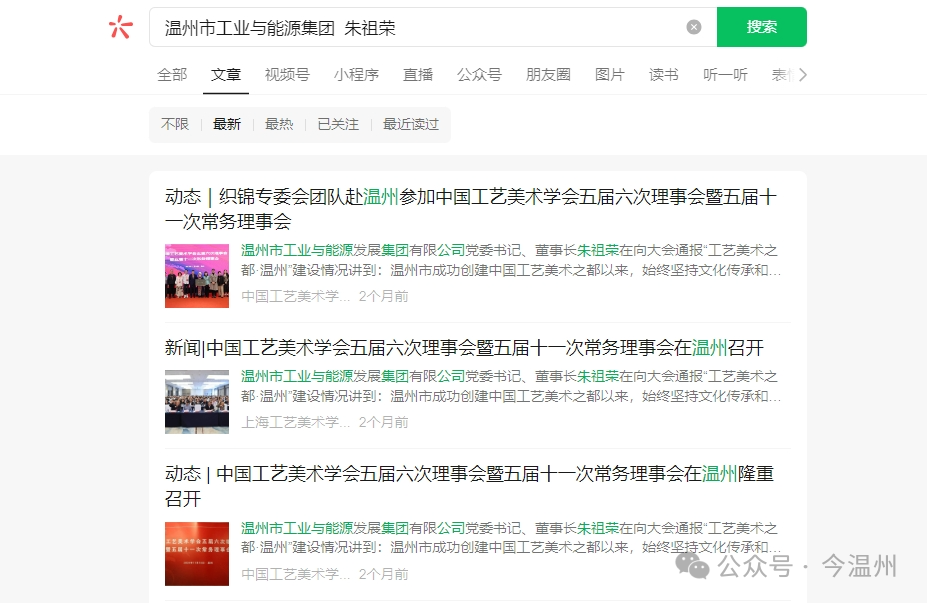Choose the 不限 filter option

tap(175, 124)
